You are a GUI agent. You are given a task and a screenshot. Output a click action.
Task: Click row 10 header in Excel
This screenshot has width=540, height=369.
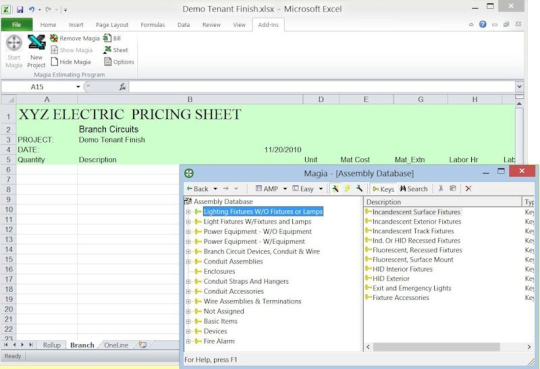click(x=9, y=209)
